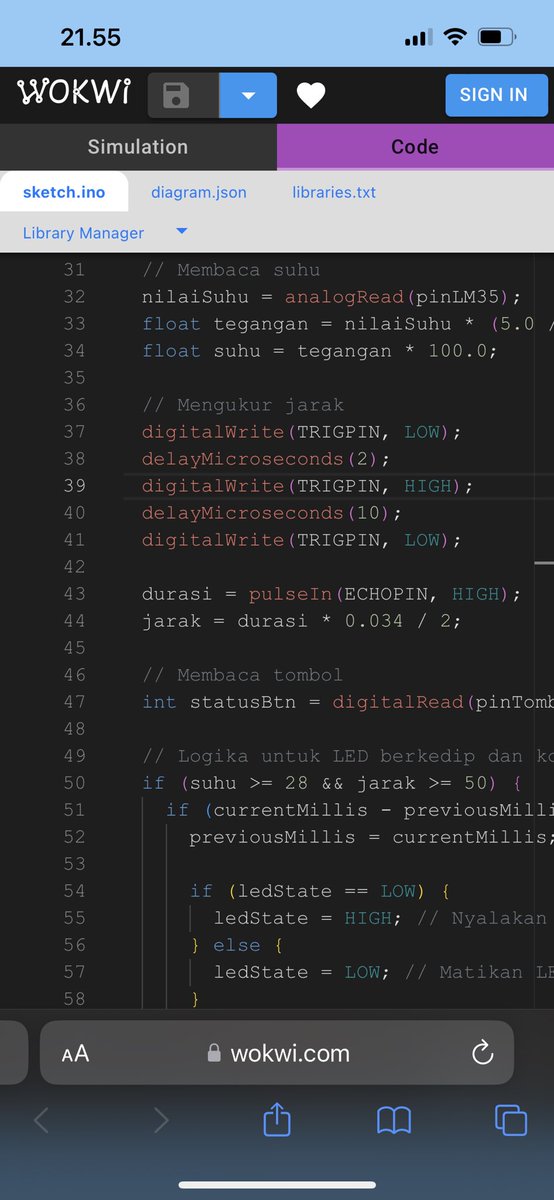Open the sketch.ino file tab
554x1200 pixels.
[64, 192]
